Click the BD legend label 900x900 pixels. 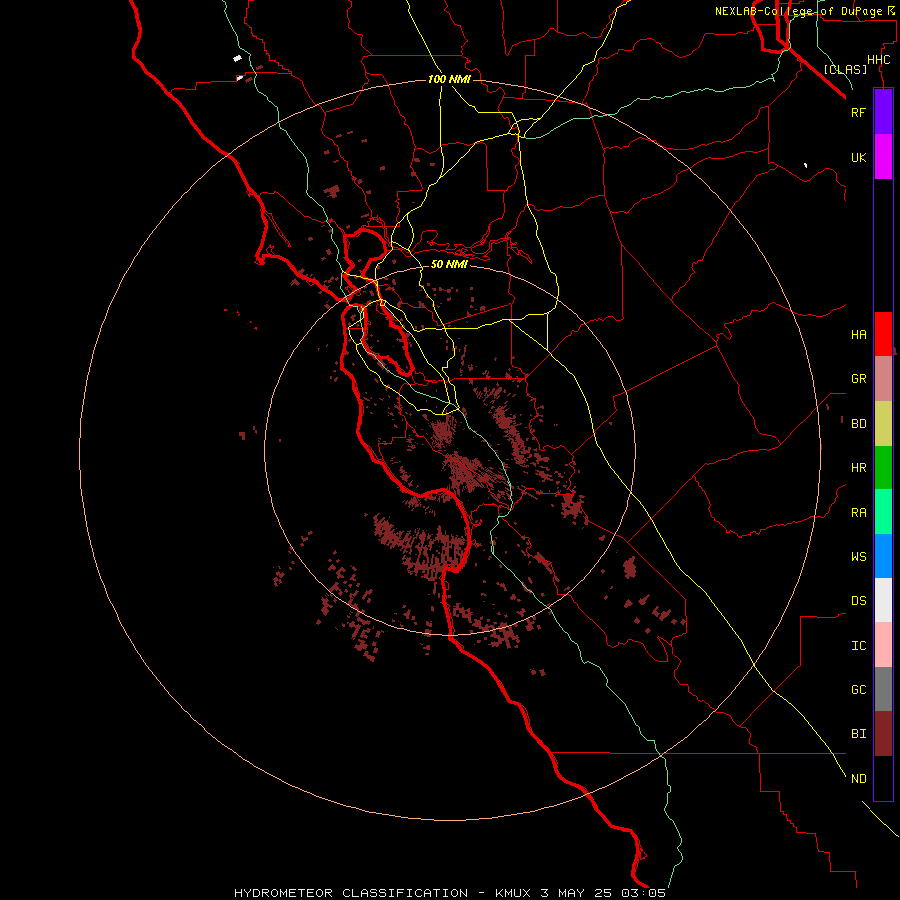[x=858, y=424]
